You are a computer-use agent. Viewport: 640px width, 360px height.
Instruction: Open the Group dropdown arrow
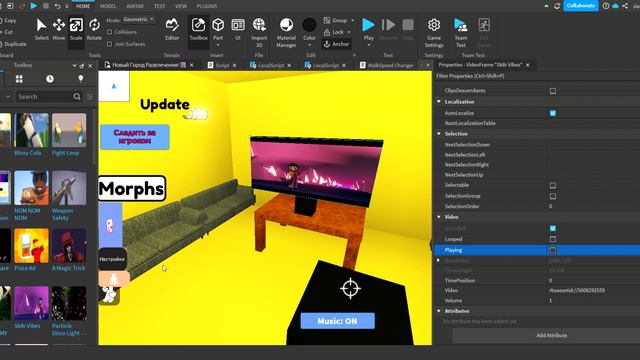353,20
